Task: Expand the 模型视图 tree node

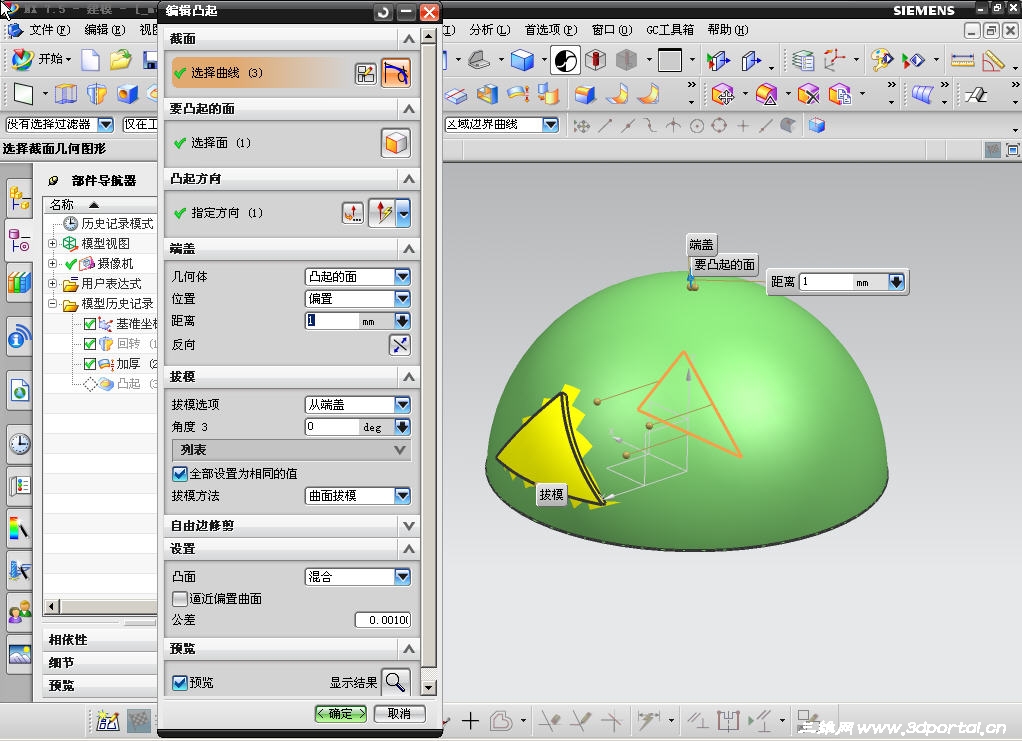Action: pyautogui.click(x=53, y=243)
